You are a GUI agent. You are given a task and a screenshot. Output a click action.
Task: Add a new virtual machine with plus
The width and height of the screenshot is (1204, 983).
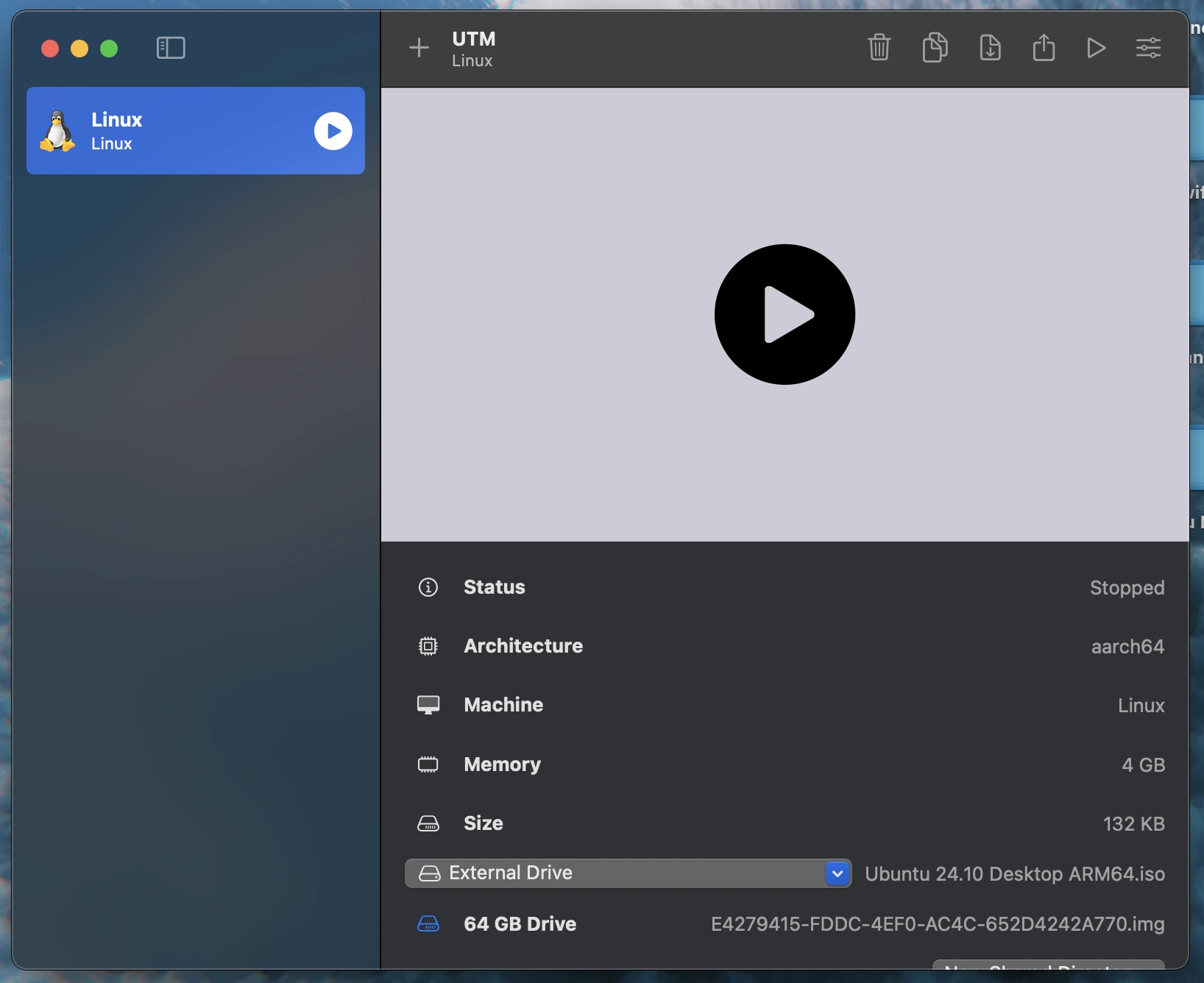pos(419,48)
